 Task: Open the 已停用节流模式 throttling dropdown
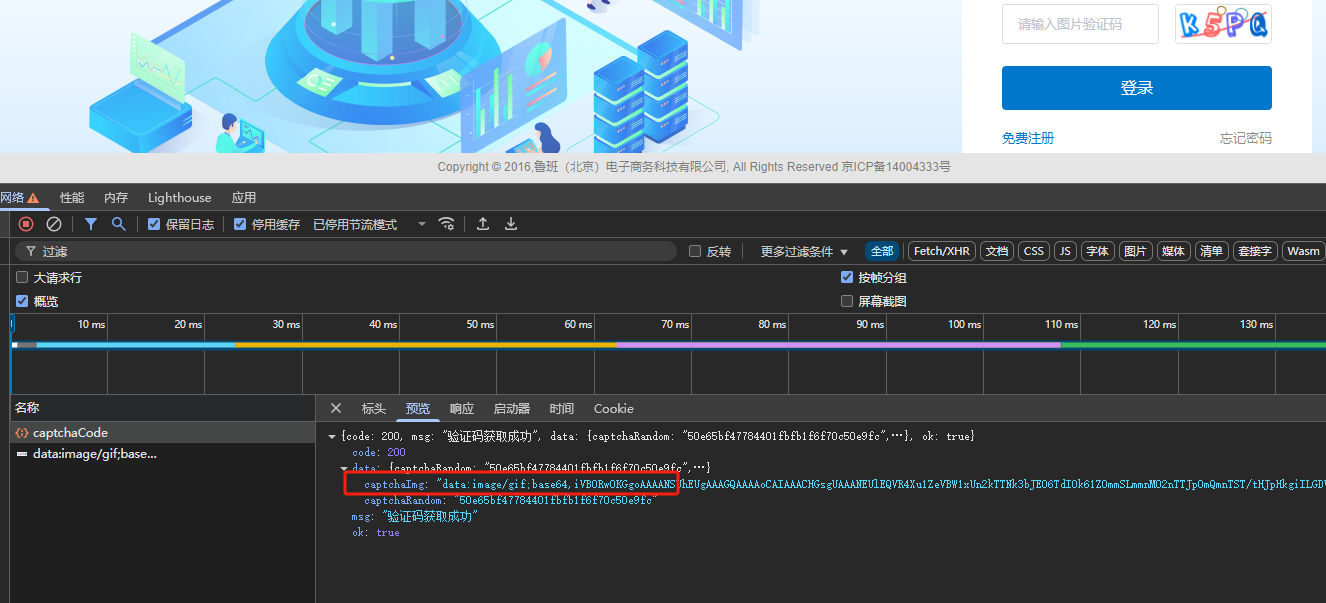369,224
